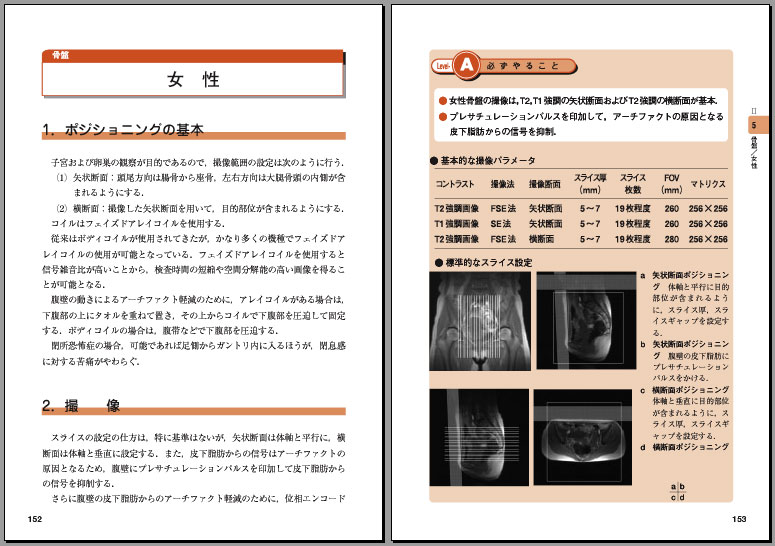Click the 'SE法' cell in the T1 row
Screen dimensions: 775x546
500,224
